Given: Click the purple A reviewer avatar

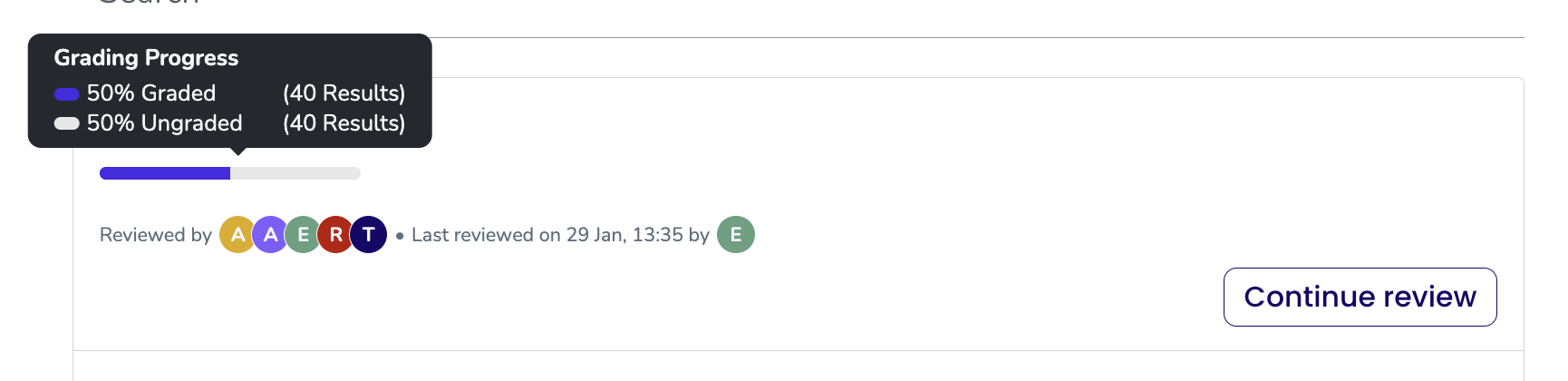Looking at the screenshot, I should (270, 235).
